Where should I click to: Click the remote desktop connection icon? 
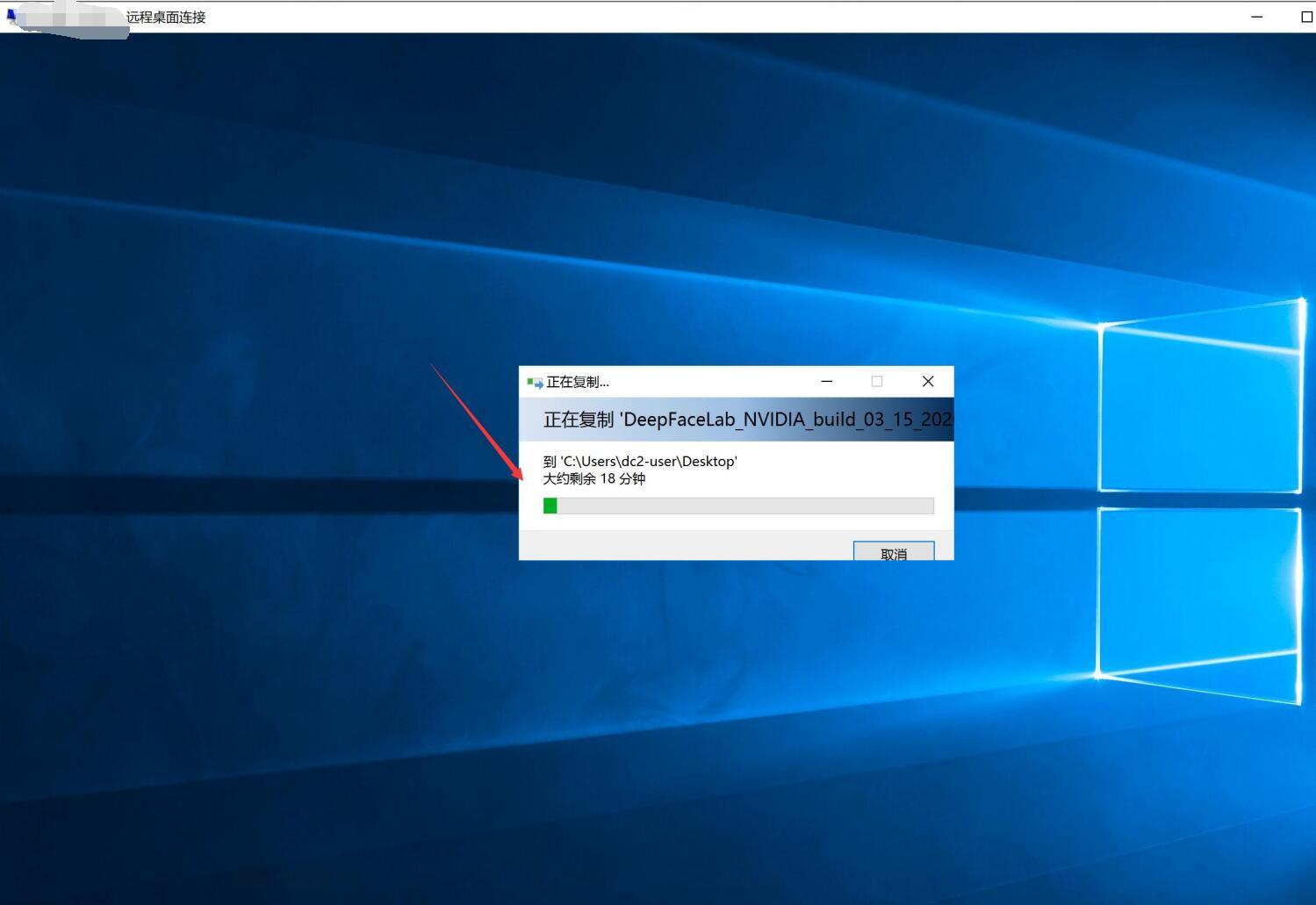click(x=11, y=16)
